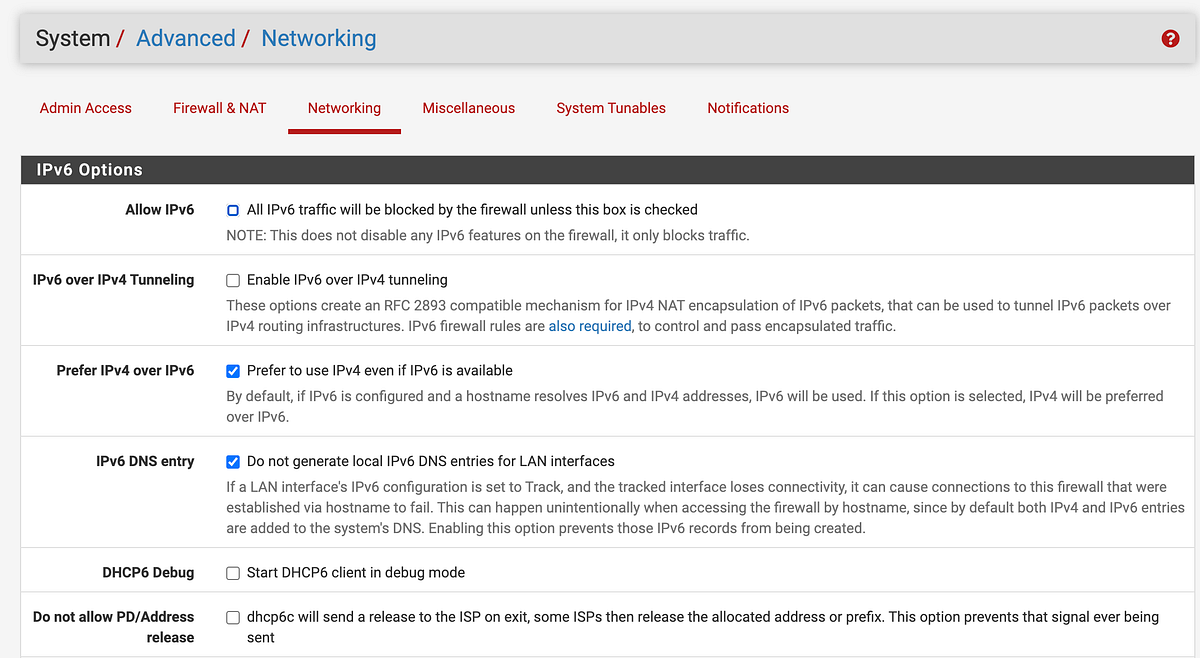1200x658 pixels.
Task: Disable the IPv6 DNS entry option
Action: [x=232, y=461]
